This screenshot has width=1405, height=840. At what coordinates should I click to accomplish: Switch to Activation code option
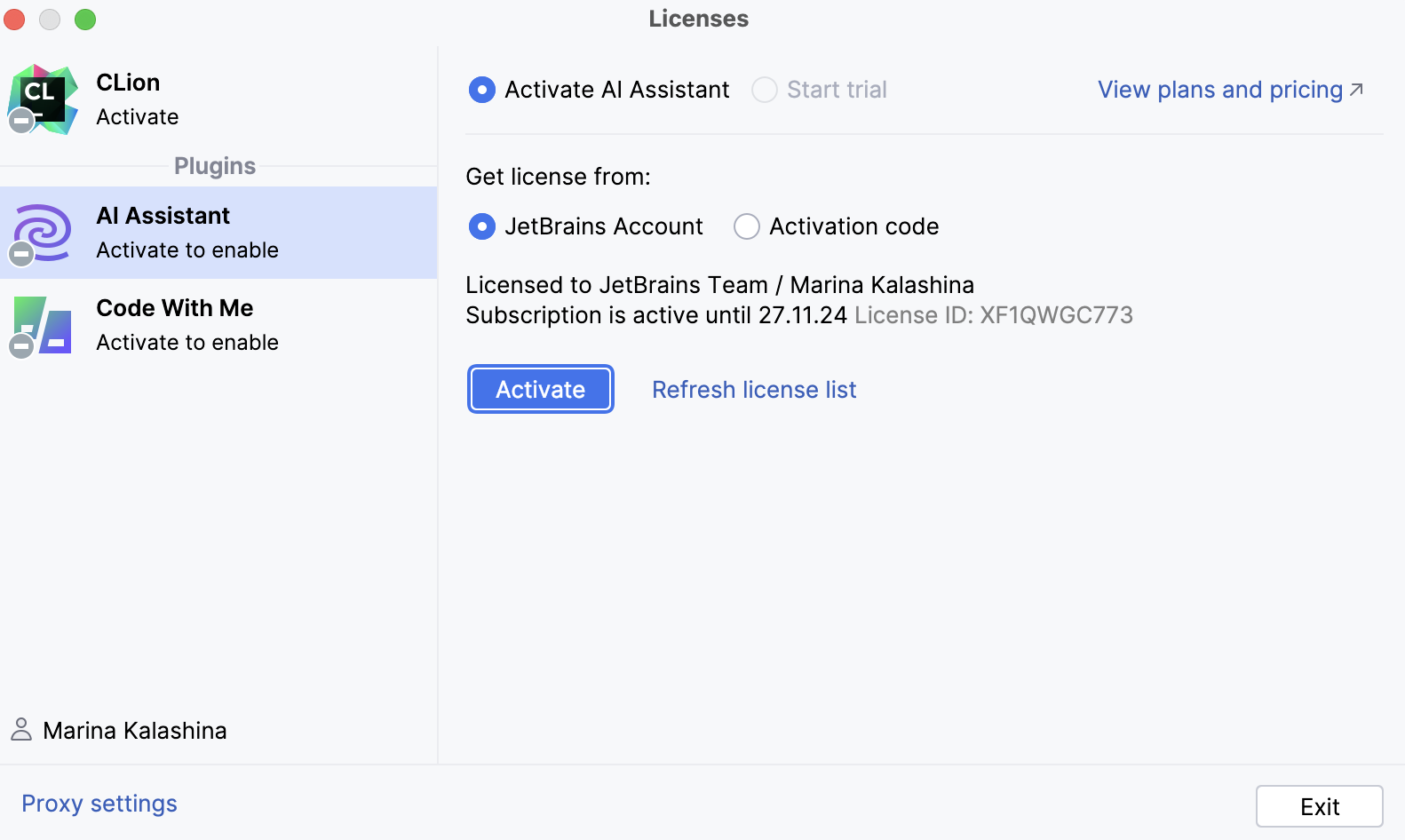tap(747, 226)
